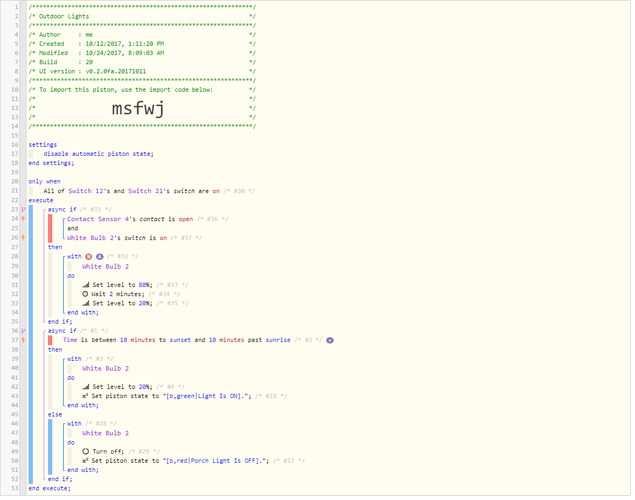
Task: Click the 'with' keyword on line 39
Action: (x=74, y=359)
